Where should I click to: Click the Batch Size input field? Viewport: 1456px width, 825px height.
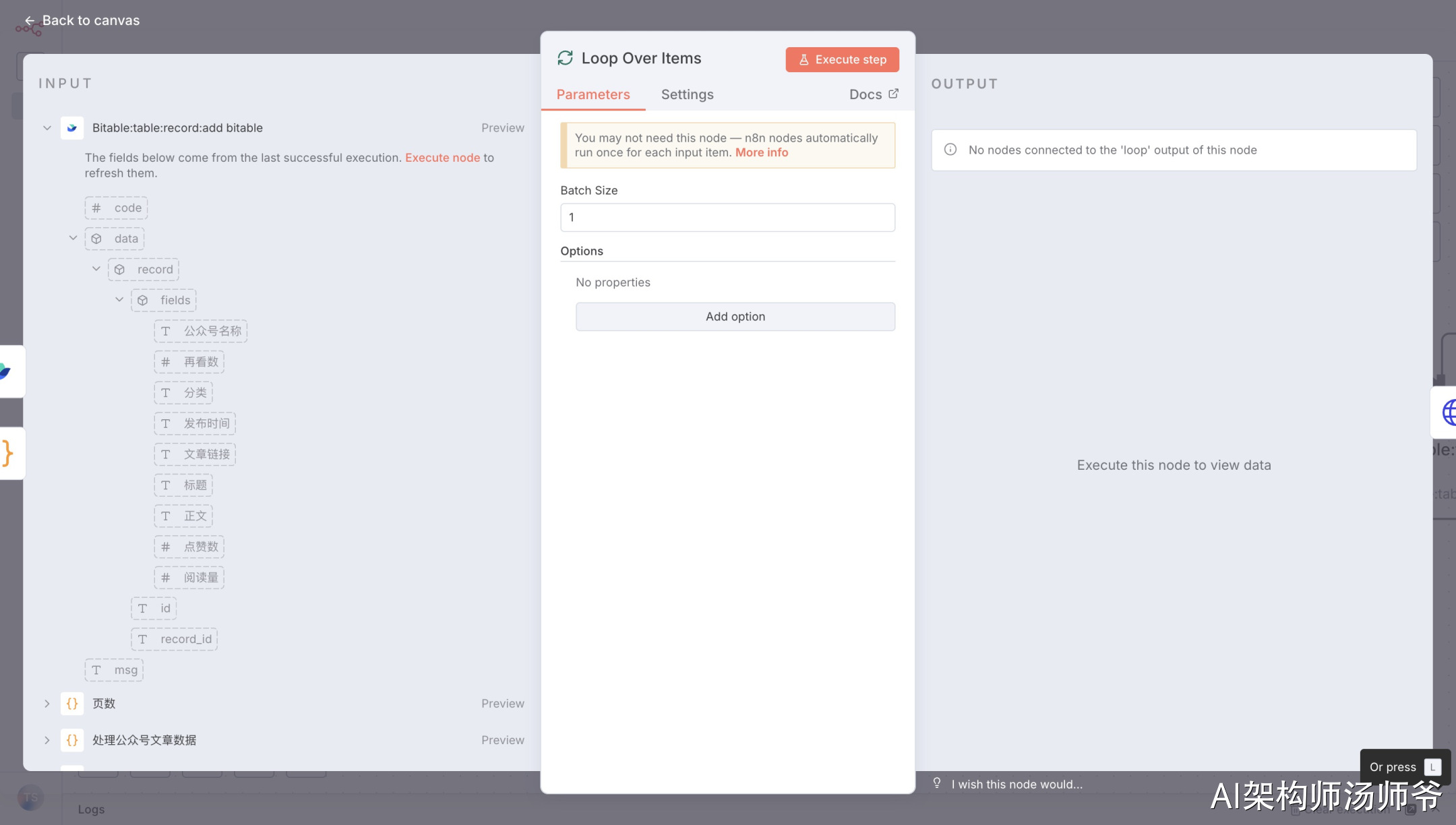pos(727,218)
